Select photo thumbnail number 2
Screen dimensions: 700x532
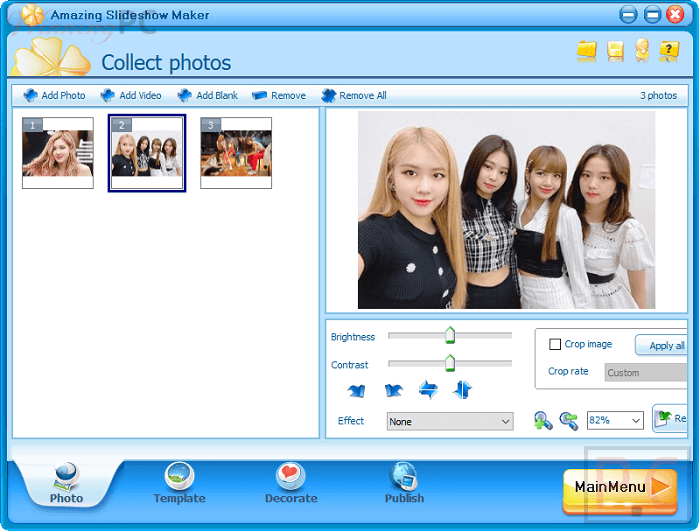click(x=147, y=153)
